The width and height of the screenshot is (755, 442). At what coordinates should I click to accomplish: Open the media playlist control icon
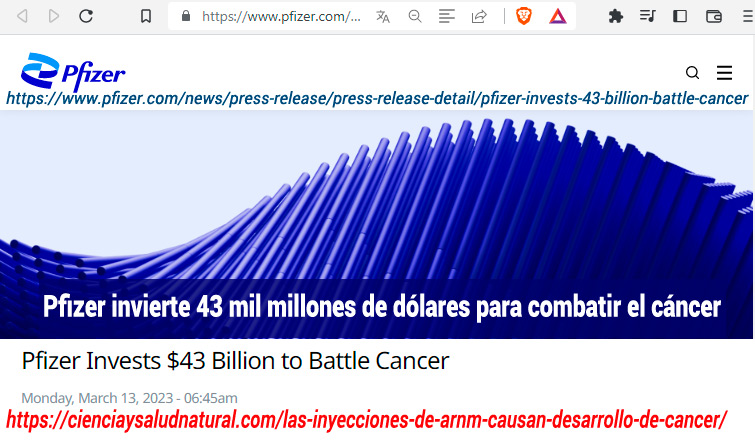click(648, 16)
